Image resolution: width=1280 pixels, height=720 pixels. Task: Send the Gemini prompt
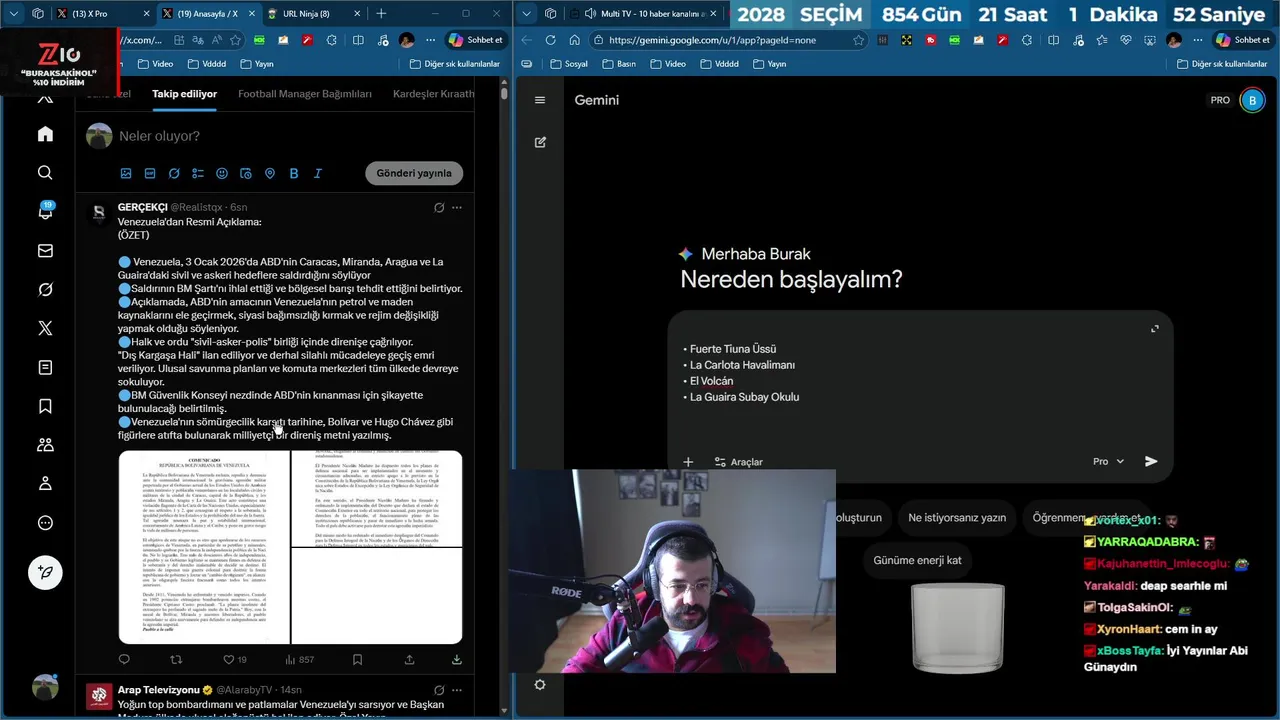pos(1151,461)
